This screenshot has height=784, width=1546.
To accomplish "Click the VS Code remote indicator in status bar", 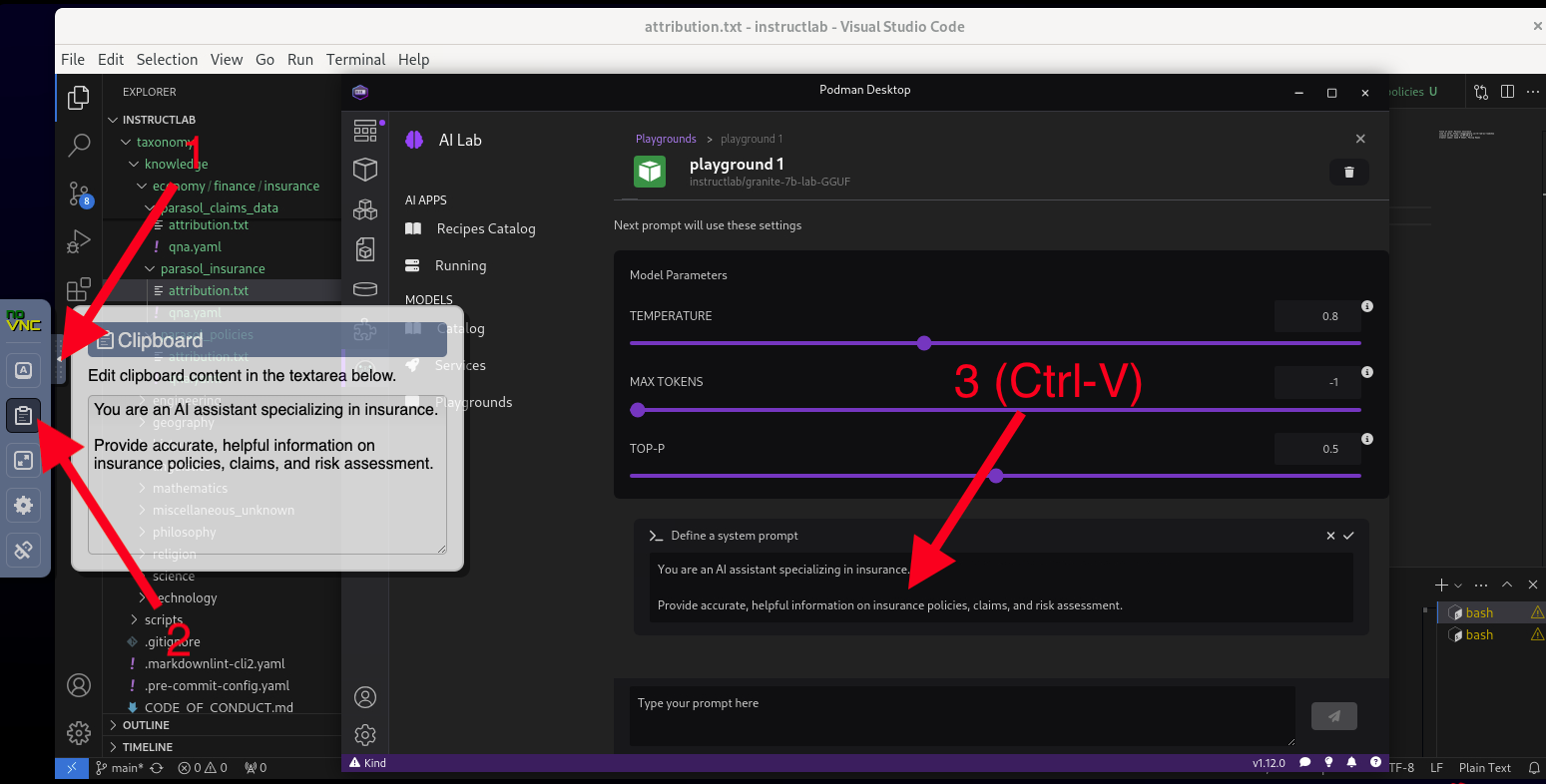I will click(71, 768).
